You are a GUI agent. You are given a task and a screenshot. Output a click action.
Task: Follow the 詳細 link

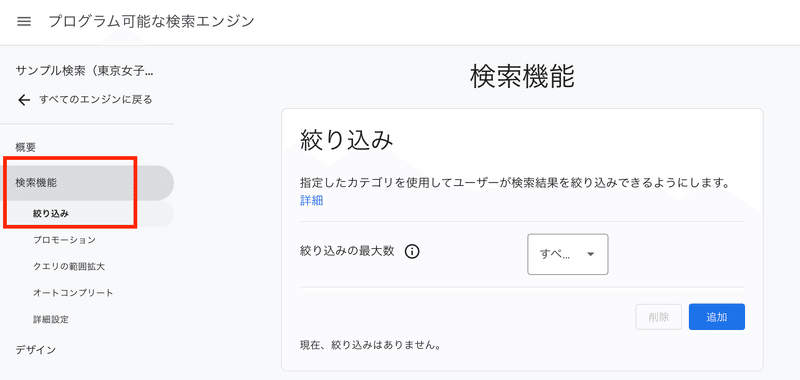[x=311, y=200]
